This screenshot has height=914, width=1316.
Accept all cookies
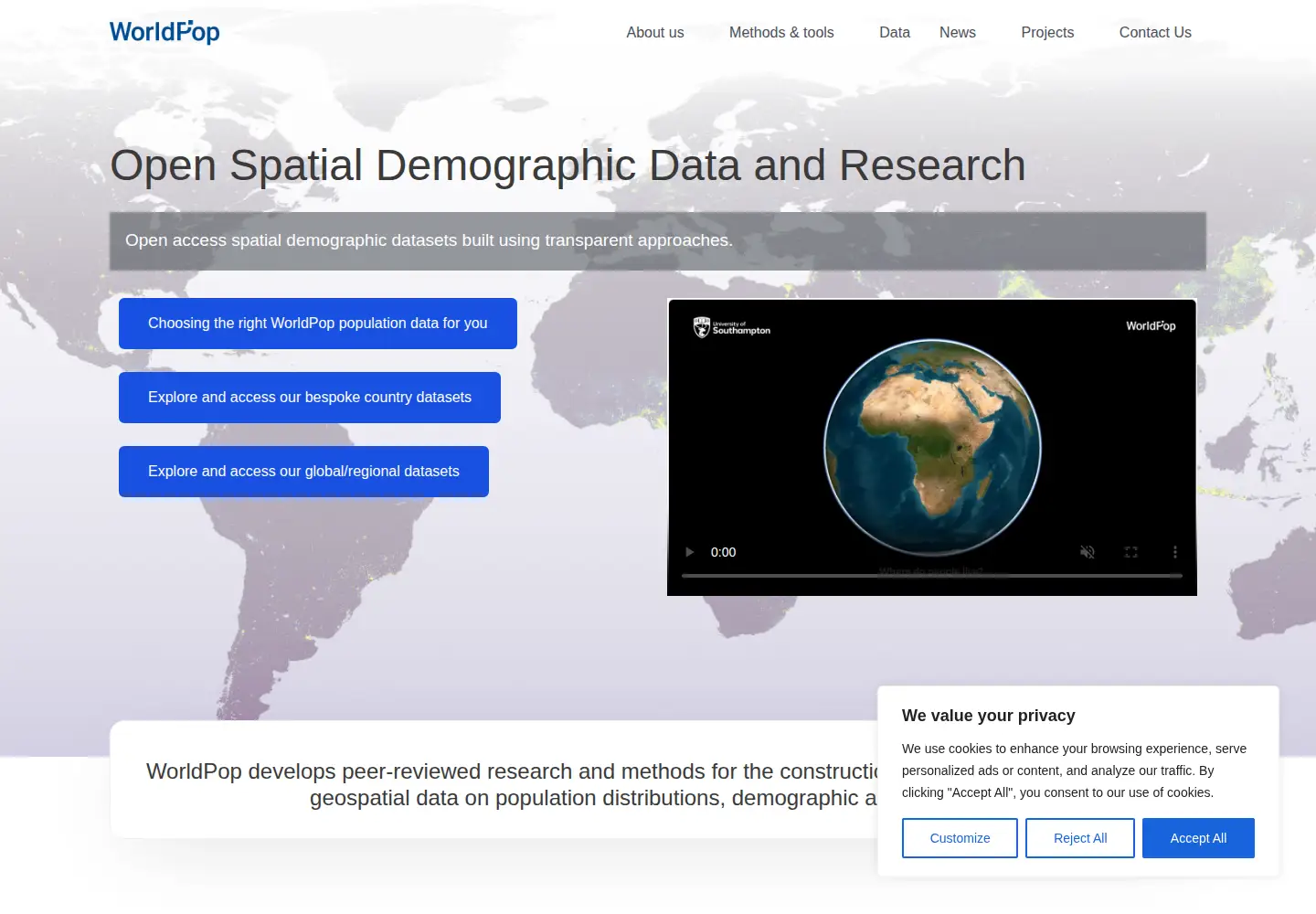click(1198, 838)
